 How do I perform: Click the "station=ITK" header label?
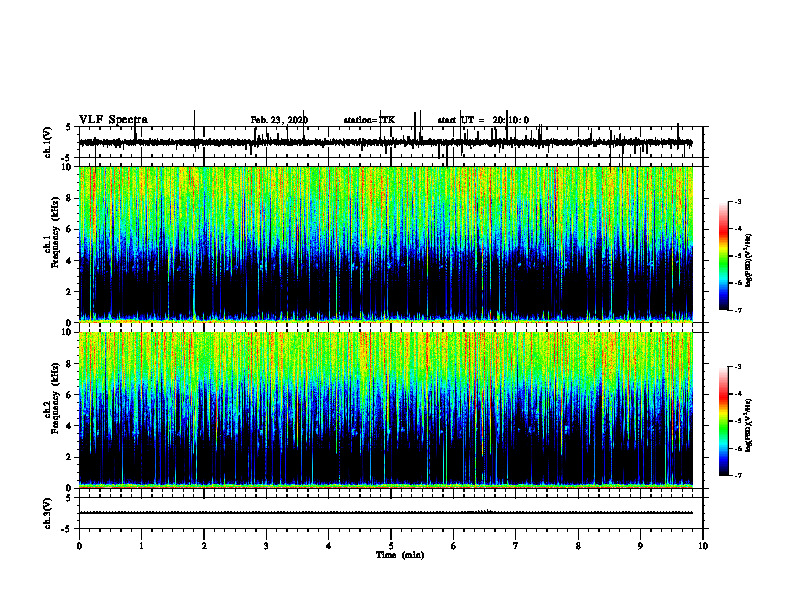click(369, 120)
